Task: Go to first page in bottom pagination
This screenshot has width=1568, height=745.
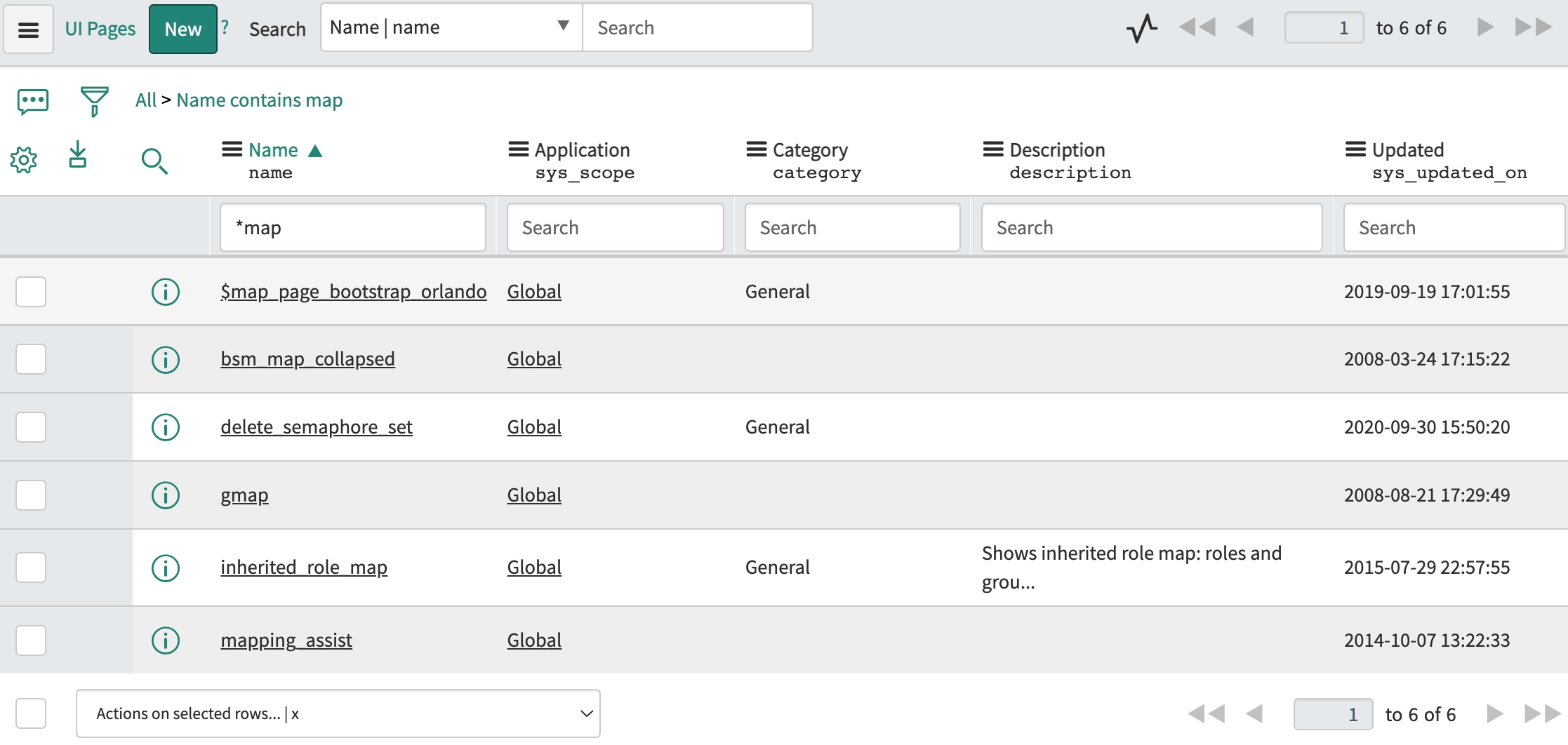Action: point(1207,714)
